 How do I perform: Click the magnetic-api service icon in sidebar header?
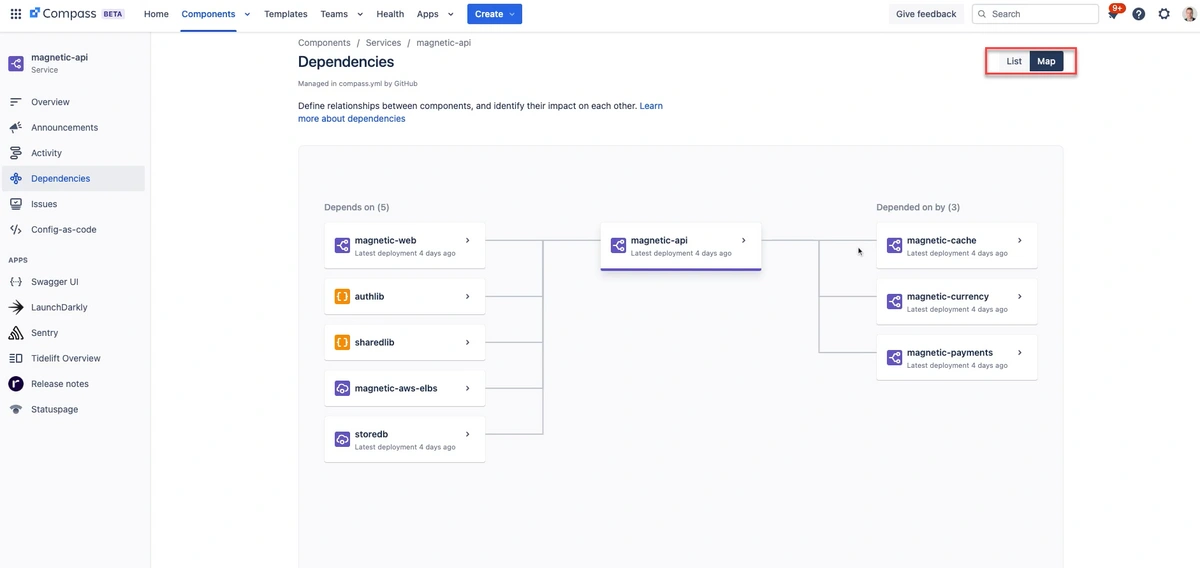click(x=15, y=63)
